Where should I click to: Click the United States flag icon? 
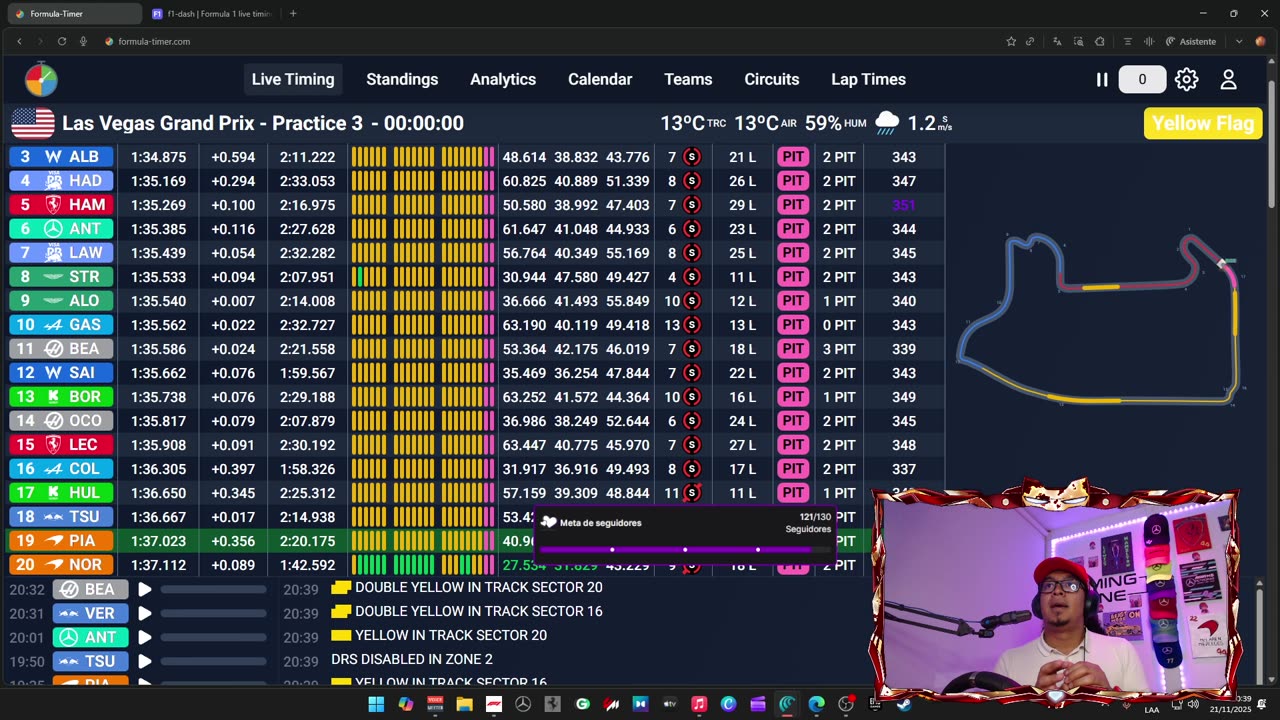pyautogui.click(x=33, y=123)
